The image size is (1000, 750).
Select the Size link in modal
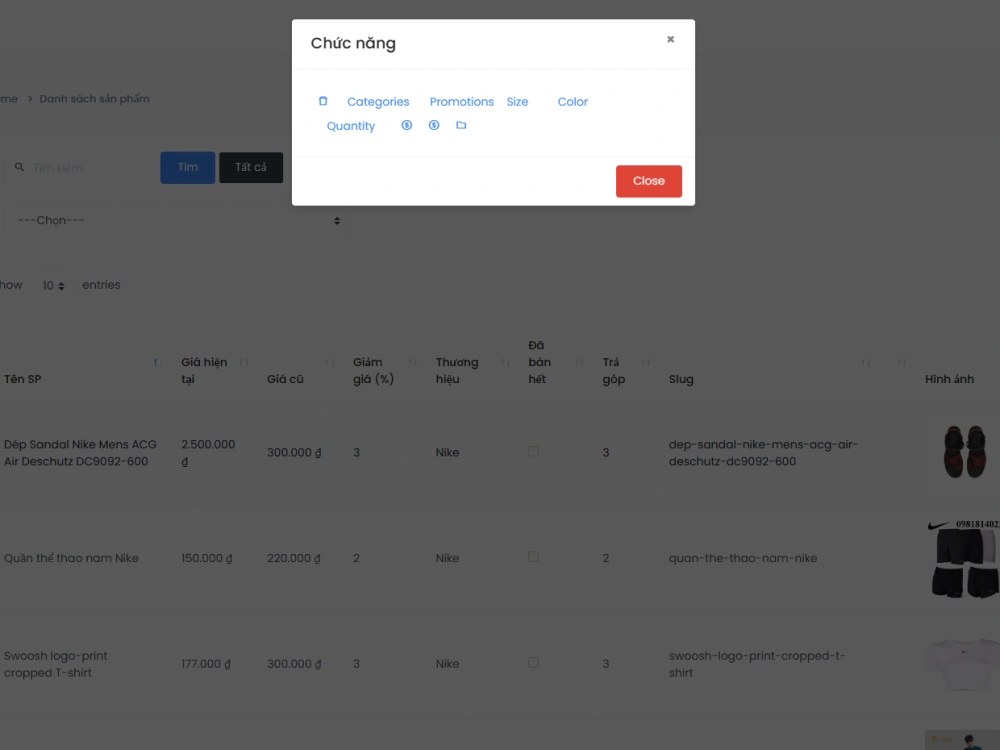(517, 101)
